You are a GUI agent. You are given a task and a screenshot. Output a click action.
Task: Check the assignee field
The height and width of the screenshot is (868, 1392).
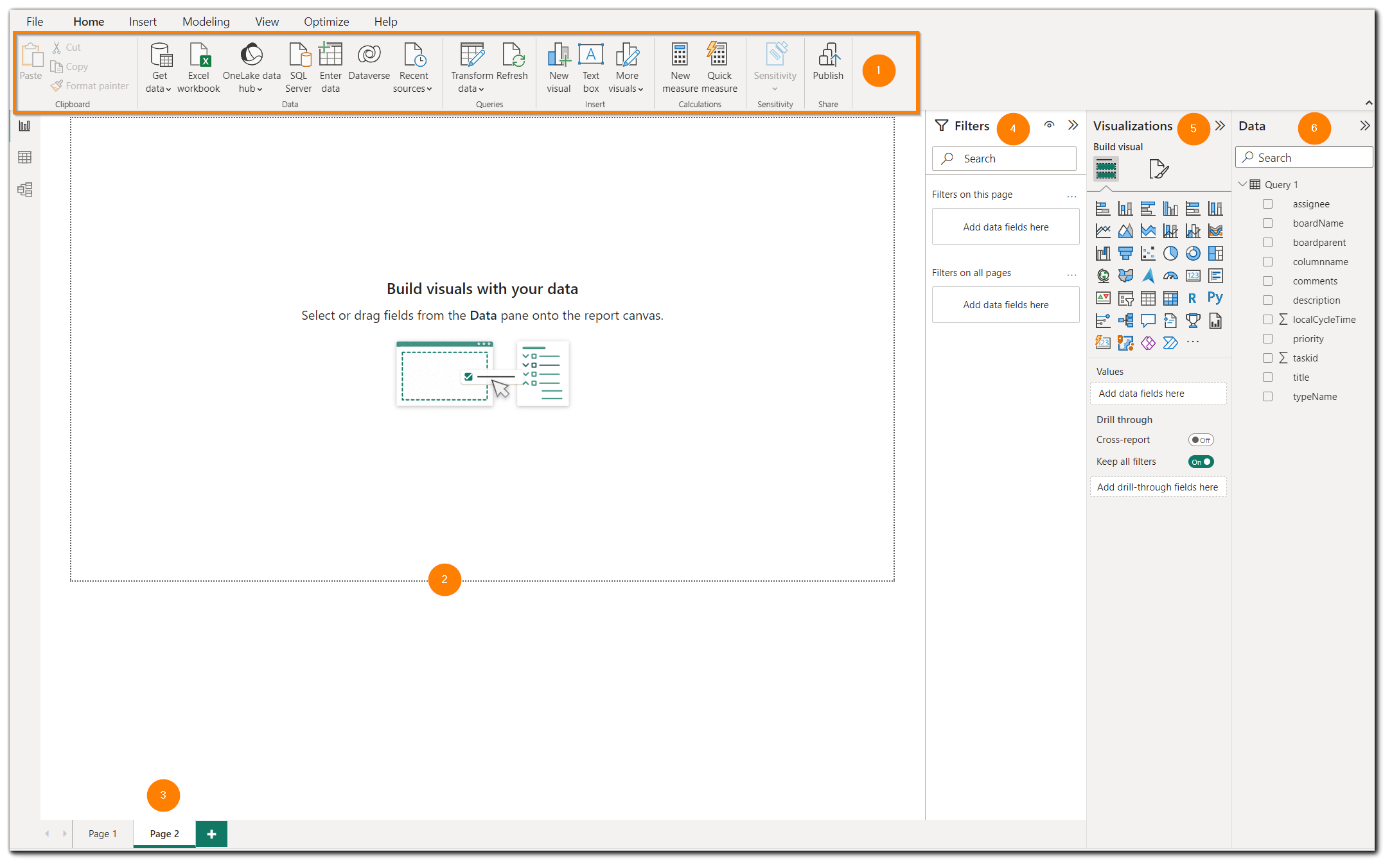[x=1267, y=204]
